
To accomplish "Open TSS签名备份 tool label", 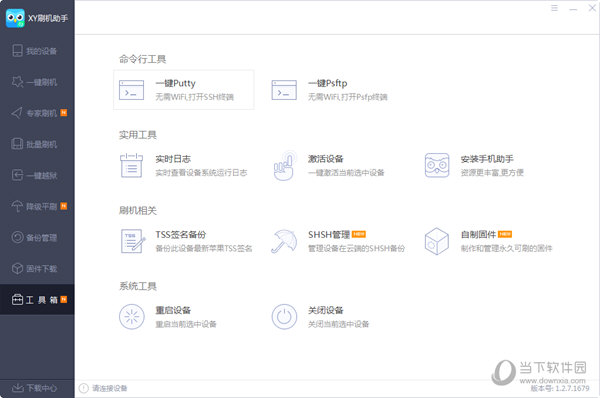I will (x=181, y=235).
